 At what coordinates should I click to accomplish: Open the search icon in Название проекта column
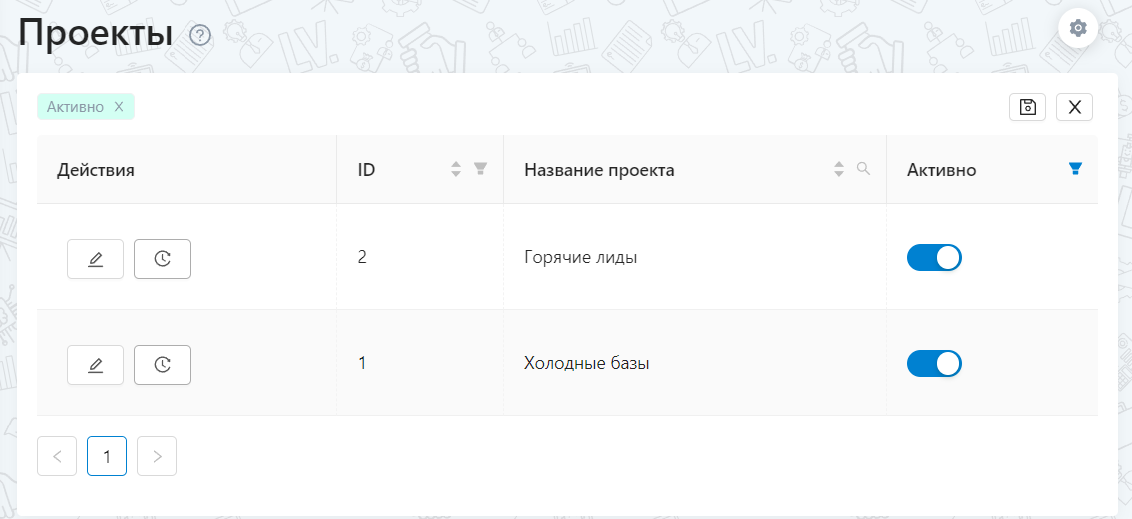pyautogui.click(x=863, y=168)
